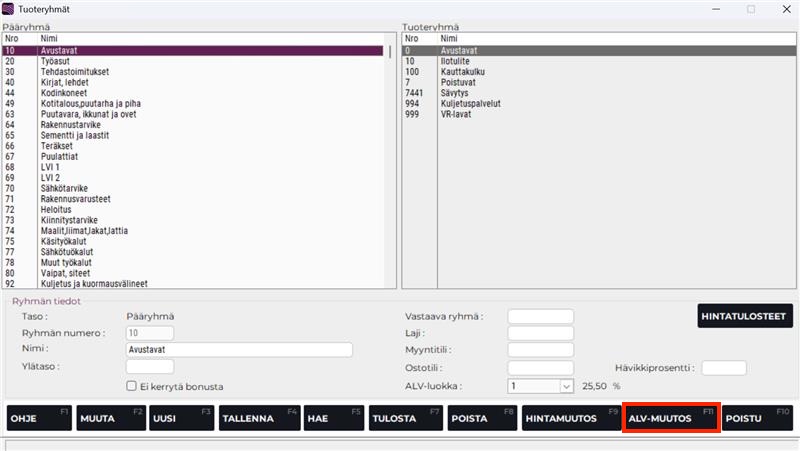
Task: Expand the ALV-luokka dropdown
Action: (566, 385)
